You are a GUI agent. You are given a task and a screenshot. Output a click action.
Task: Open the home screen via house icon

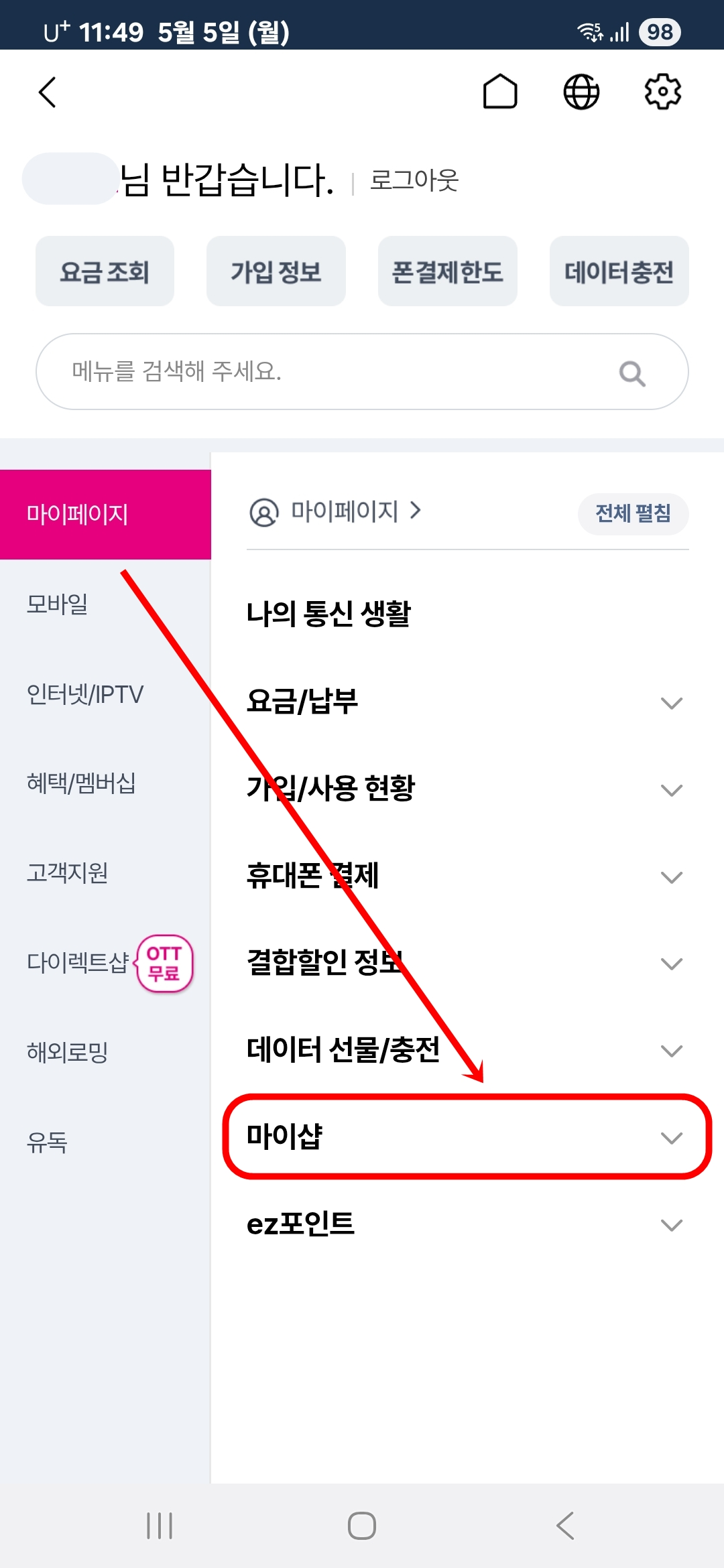(x=500, y=93)
